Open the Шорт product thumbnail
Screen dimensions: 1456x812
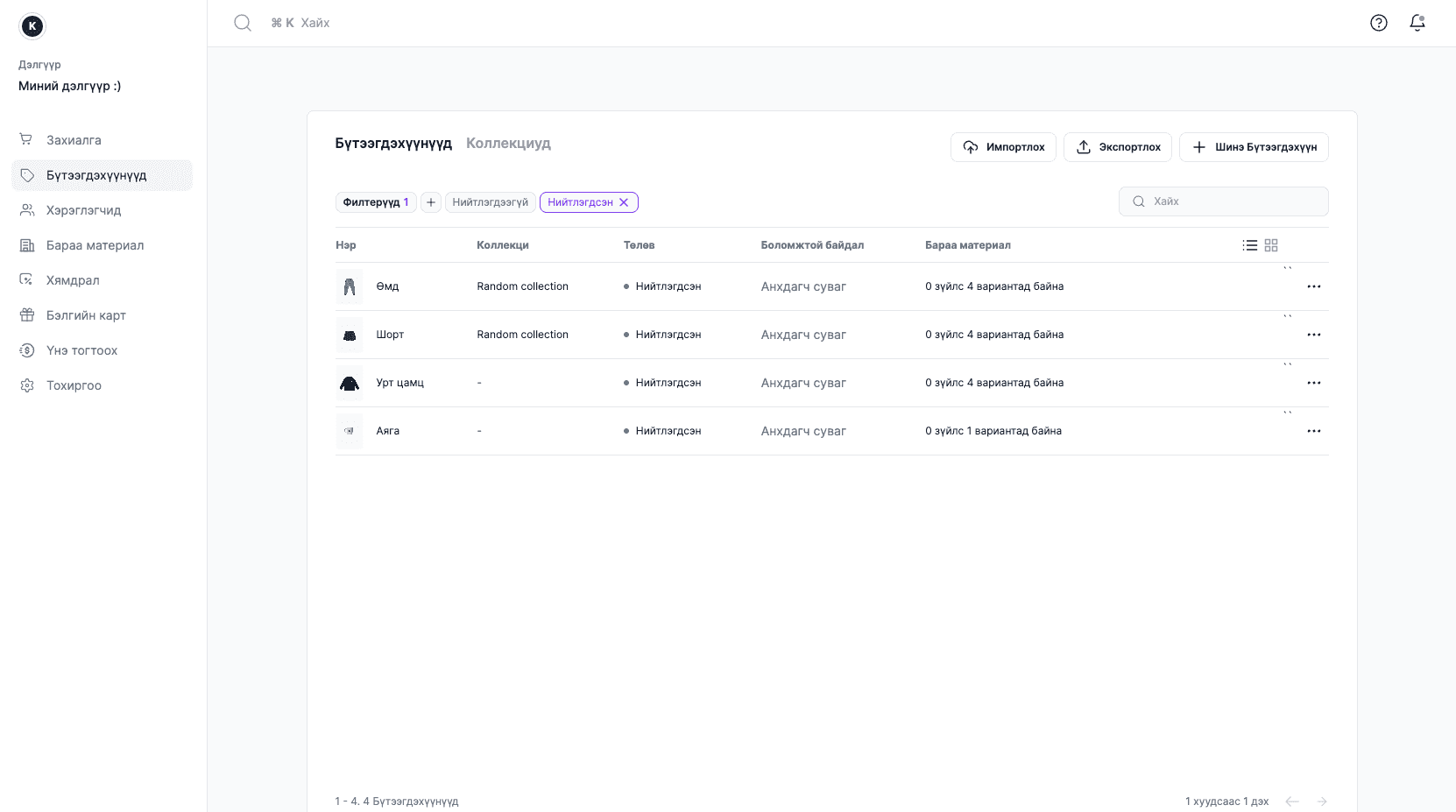(x=350, y=335)
